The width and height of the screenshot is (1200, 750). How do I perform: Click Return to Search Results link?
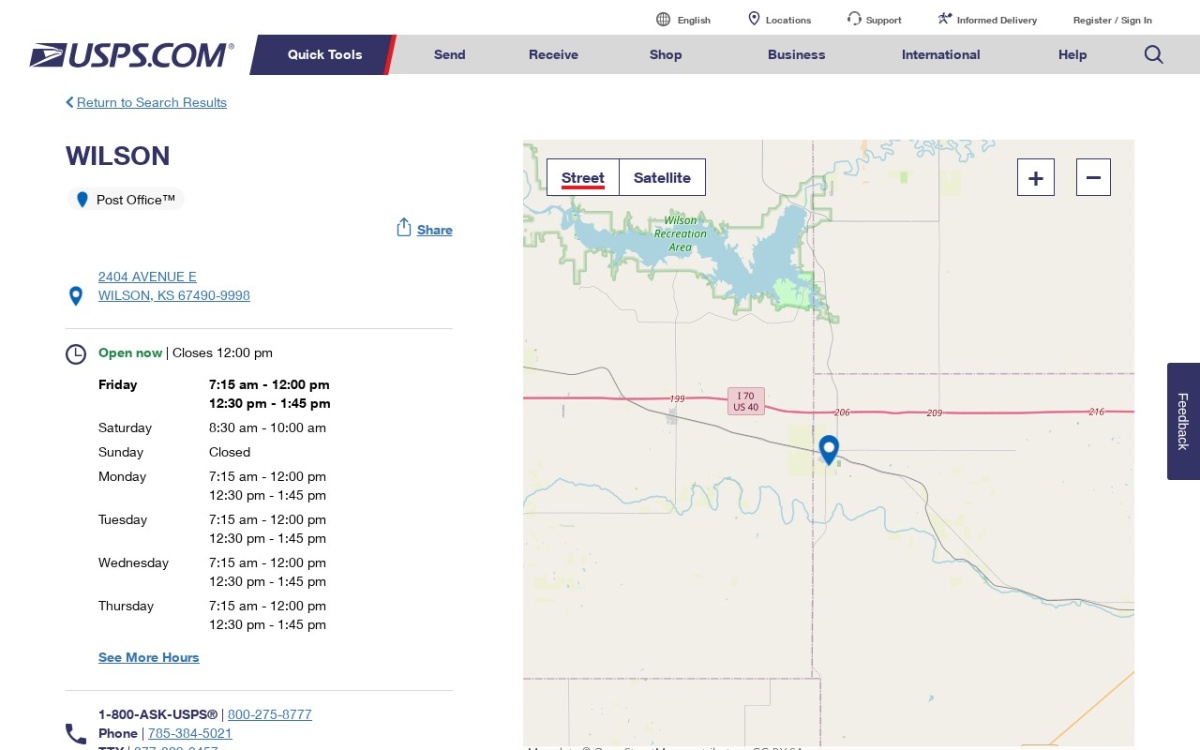pos(152,102)
